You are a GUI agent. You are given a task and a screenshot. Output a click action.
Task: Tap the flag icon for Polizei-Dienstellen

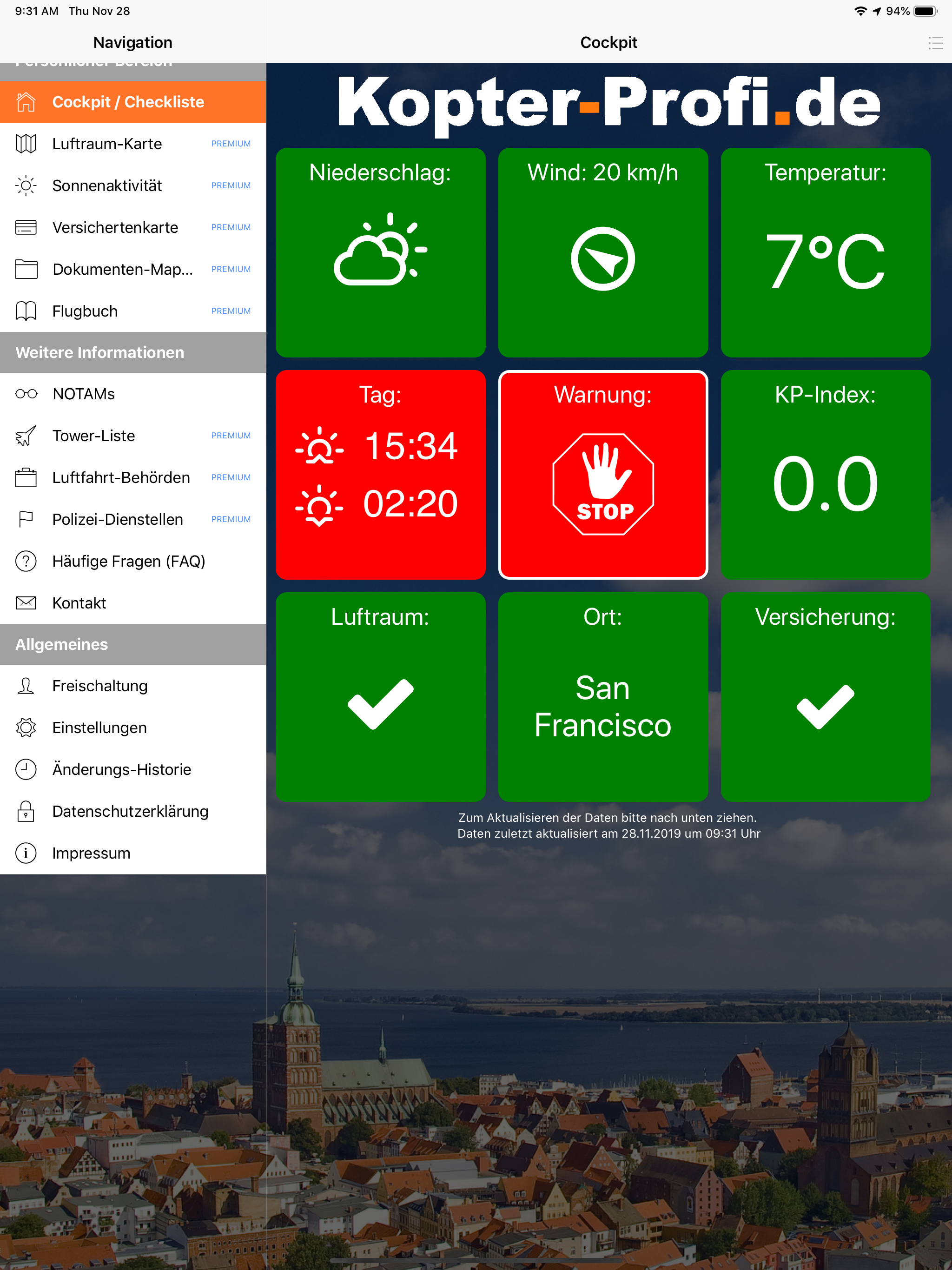point(26,520)
